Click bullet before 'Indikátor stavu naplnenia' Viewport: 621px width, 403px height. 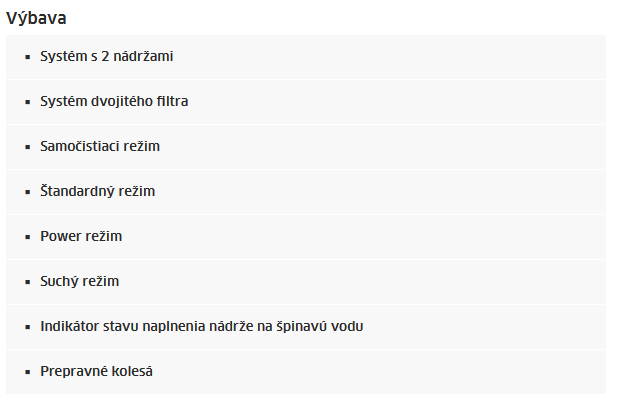(x=28, y=327)
